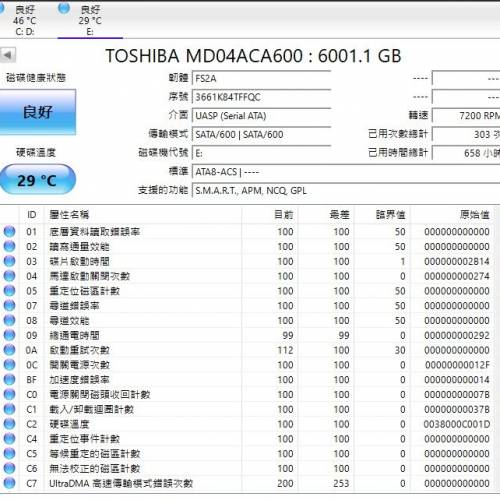Click the status icon for attribute 04
The width and height of the screenshot is (500, 500).
click(x=9, y=276)
